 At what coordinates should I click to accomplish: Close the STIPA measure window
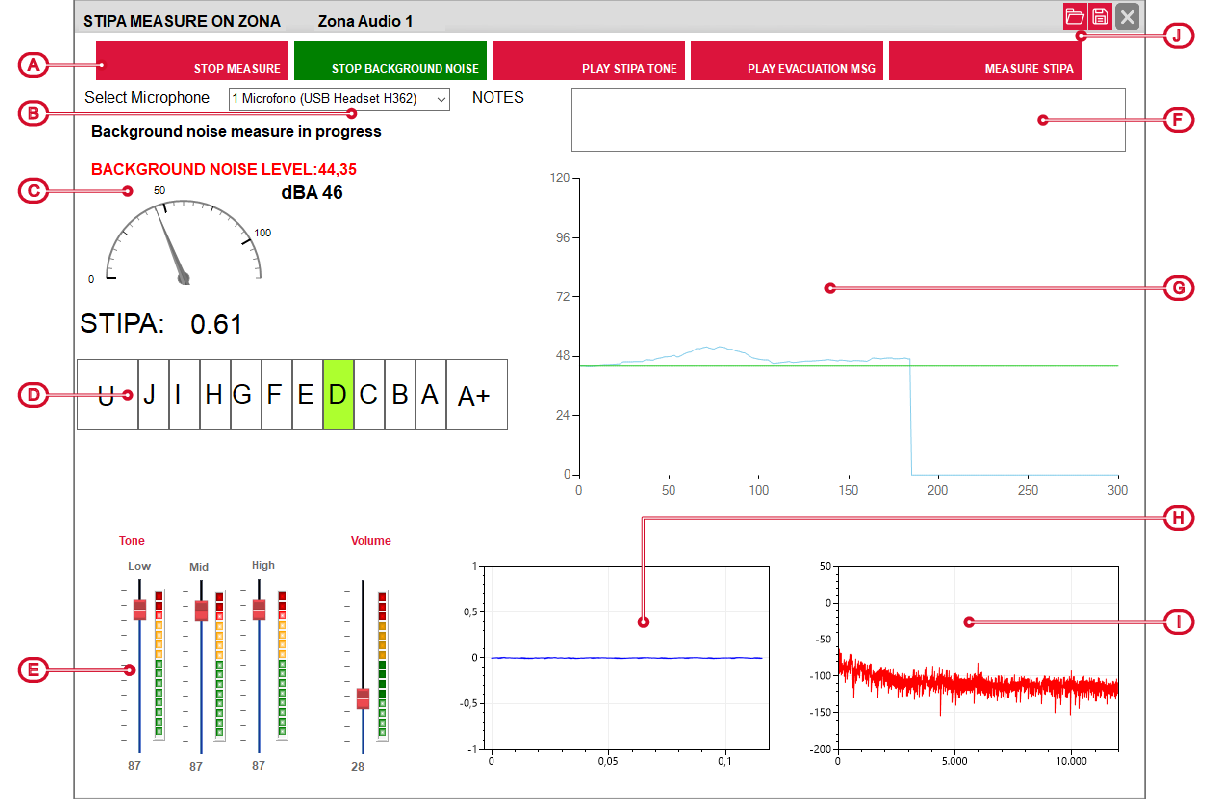(1127, 16)
